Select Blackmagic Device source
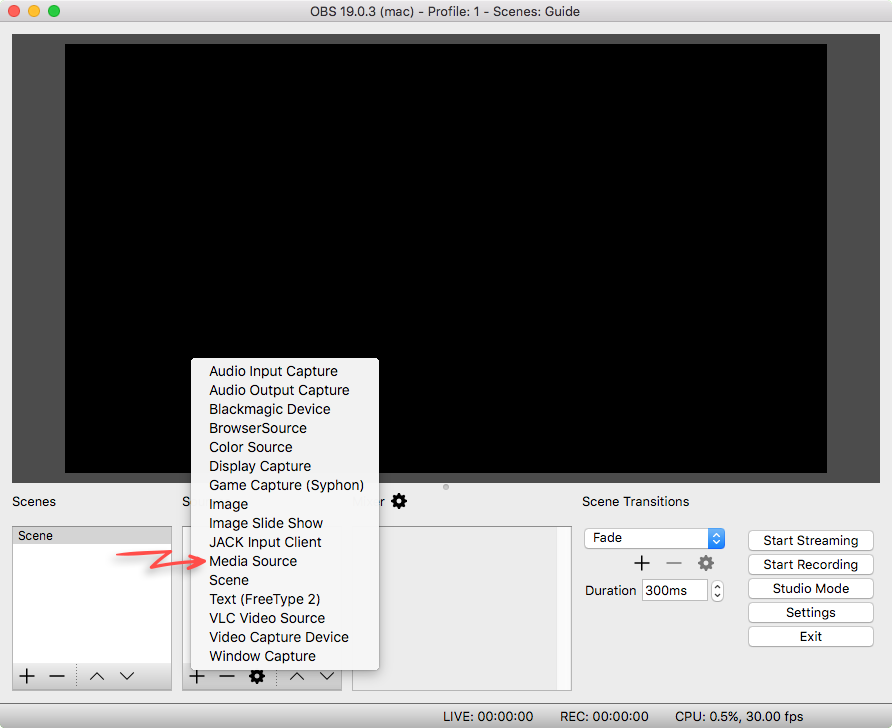The image size is (892, 728). point(285,409)
